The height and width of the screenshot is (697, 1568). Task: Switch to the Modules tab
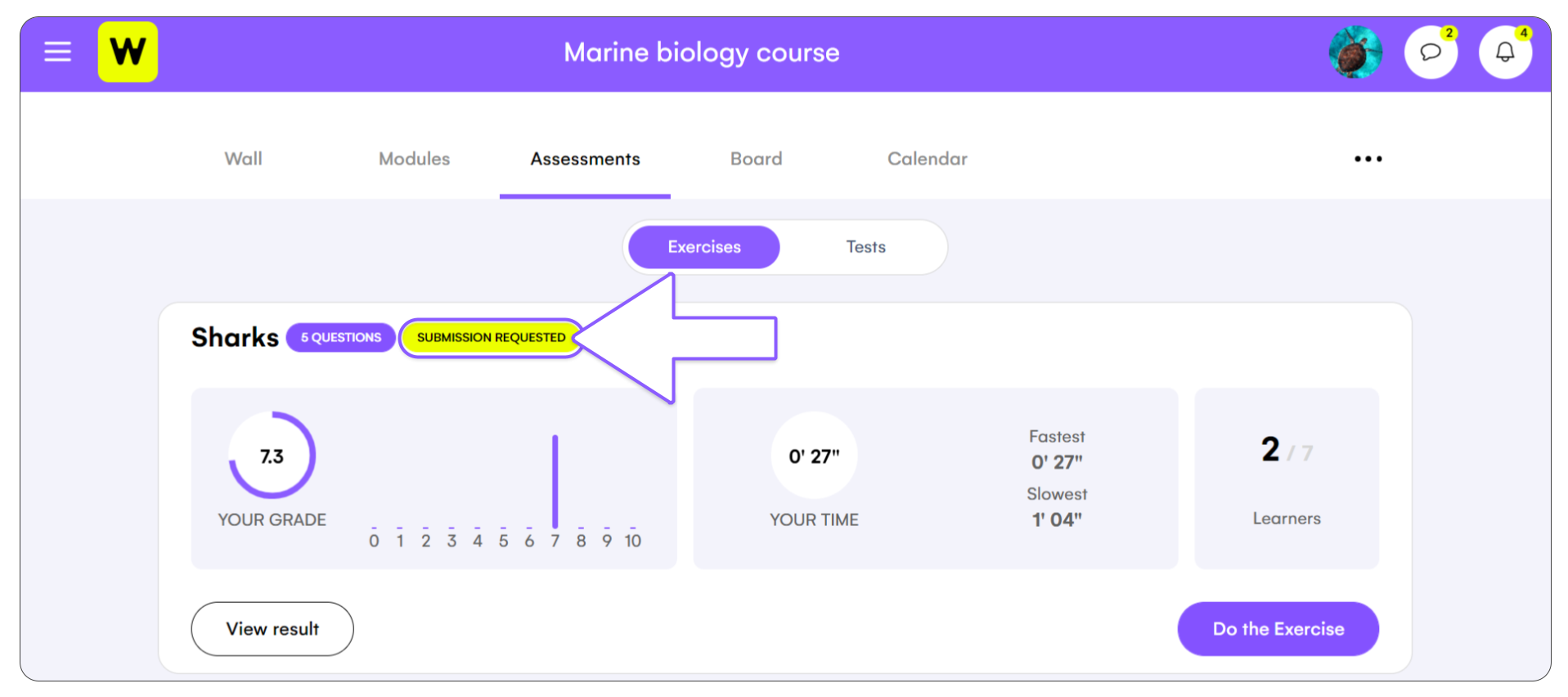coord(414,159)
